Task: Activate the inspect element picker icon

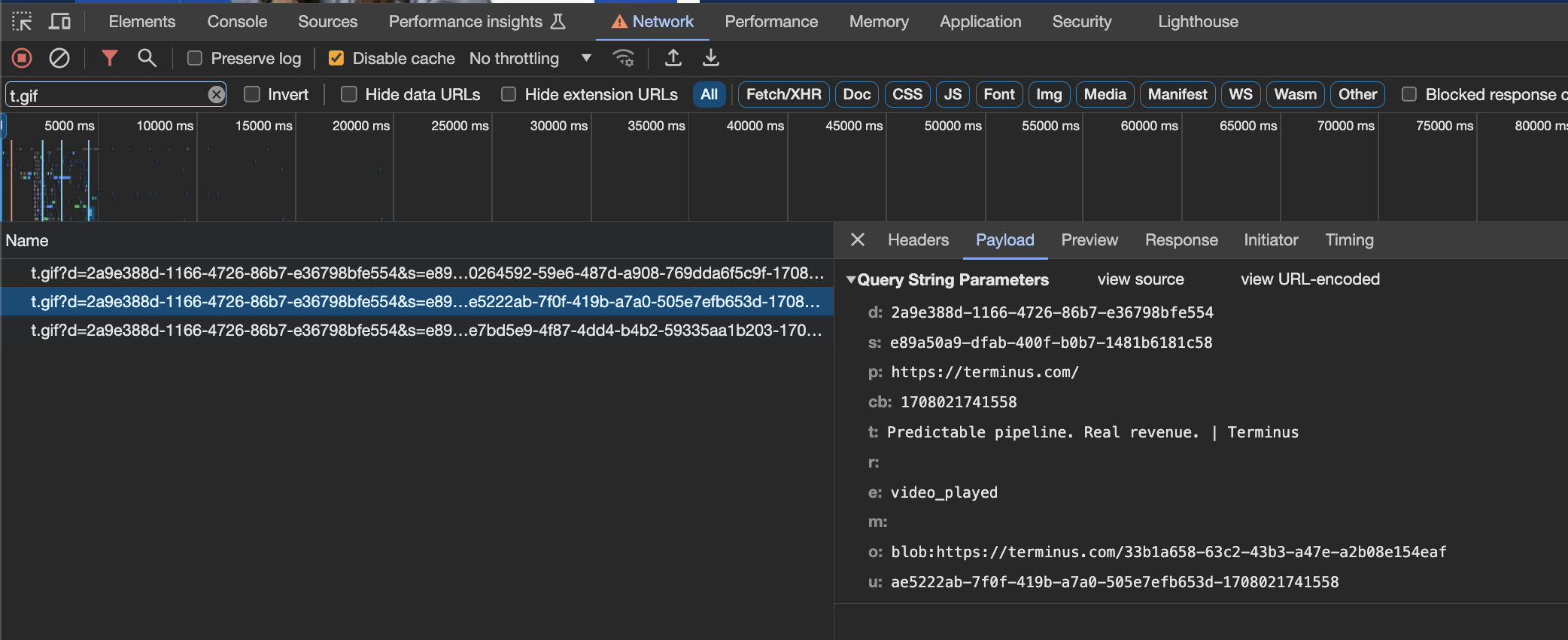Action: click(x=22, y=21)
